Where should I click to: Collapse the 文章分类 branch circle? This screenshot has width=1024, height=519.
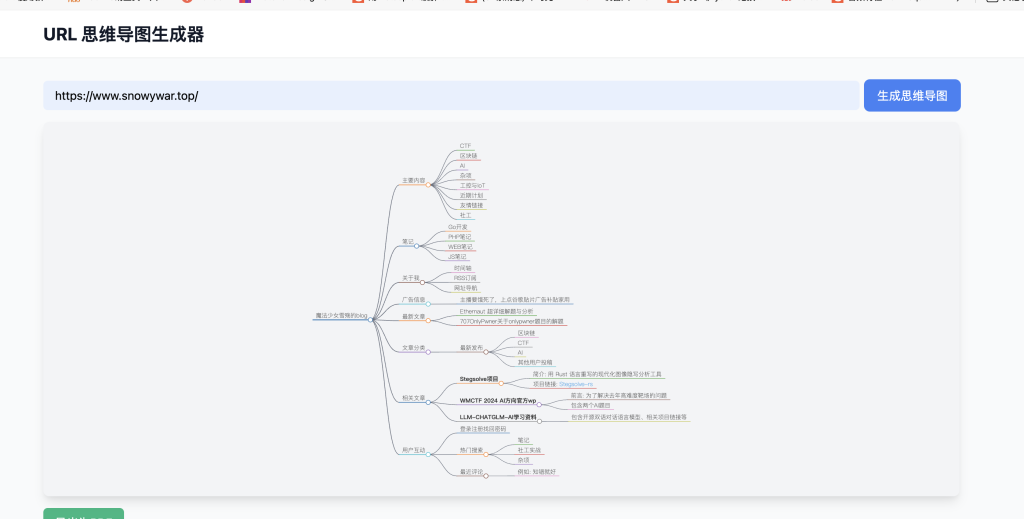coord(428,352)
